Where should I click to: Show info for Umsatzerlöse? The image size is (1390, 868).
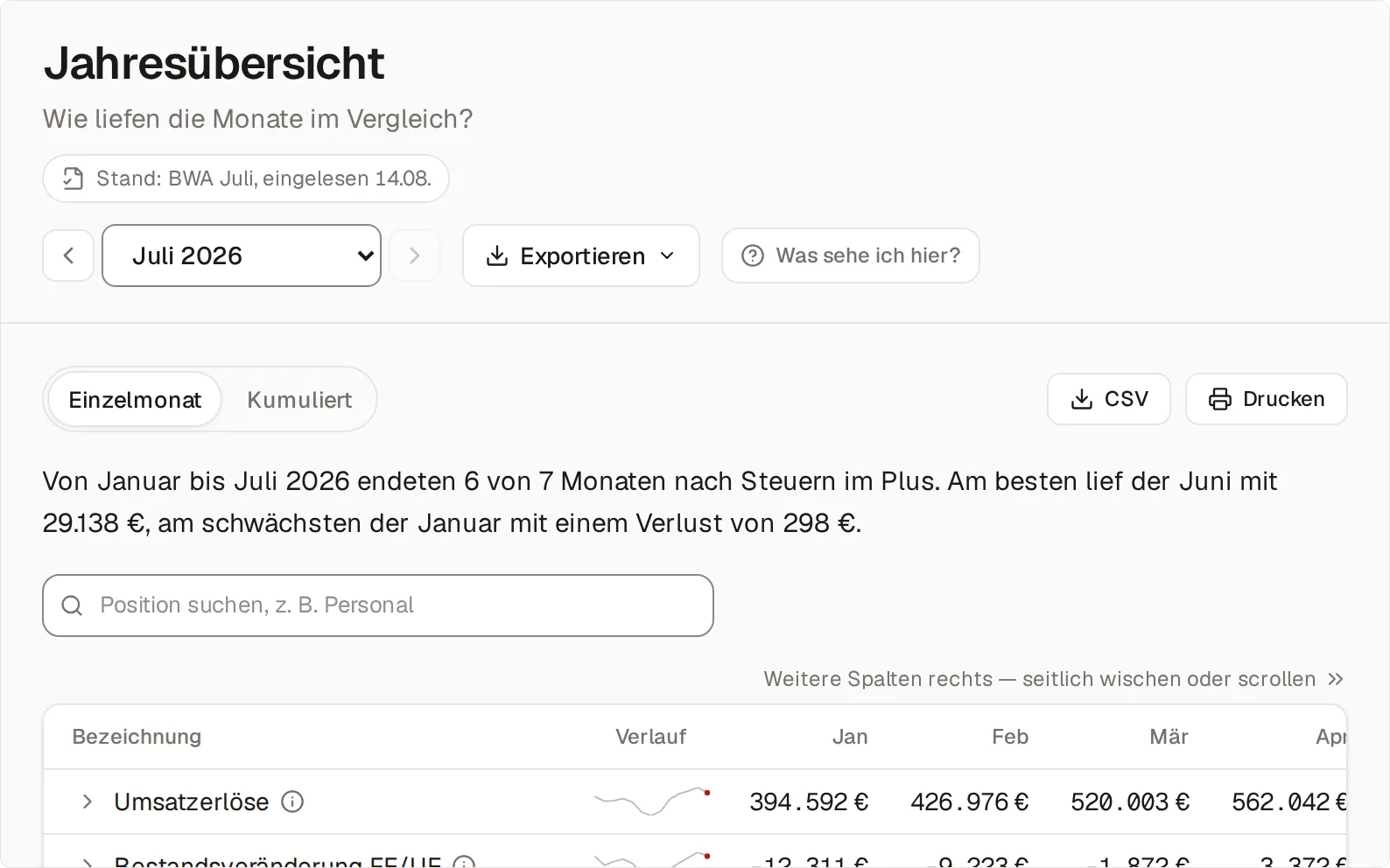(x=292, y=801)
